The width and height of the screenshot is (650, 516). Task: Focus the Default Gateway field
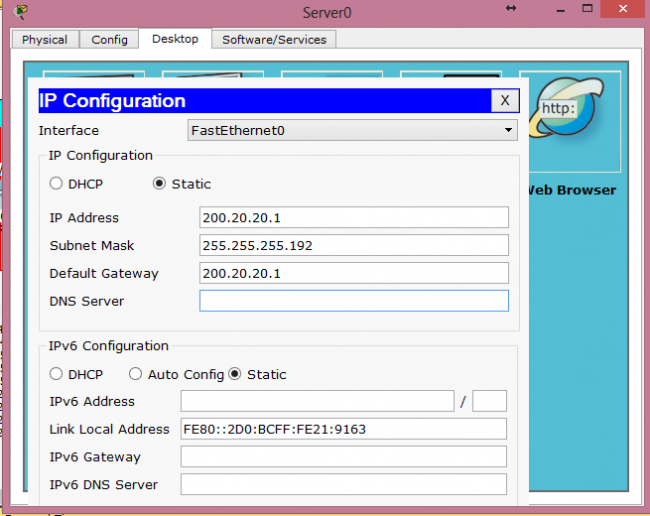click(354, 273)
